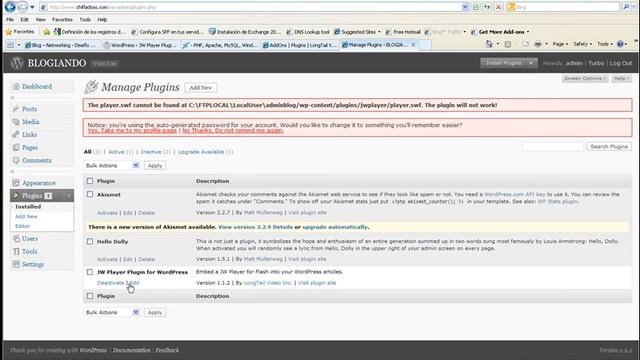This screenshot has width=640, height=360.
Task: Click Yes, Take me to my profile page
Action: (x=132, y=131)
